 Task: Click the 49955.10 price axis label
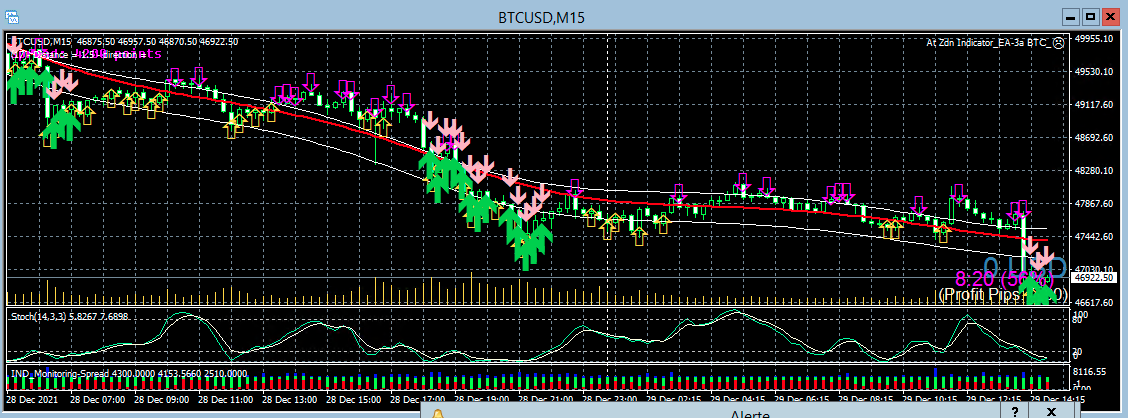1093,38
